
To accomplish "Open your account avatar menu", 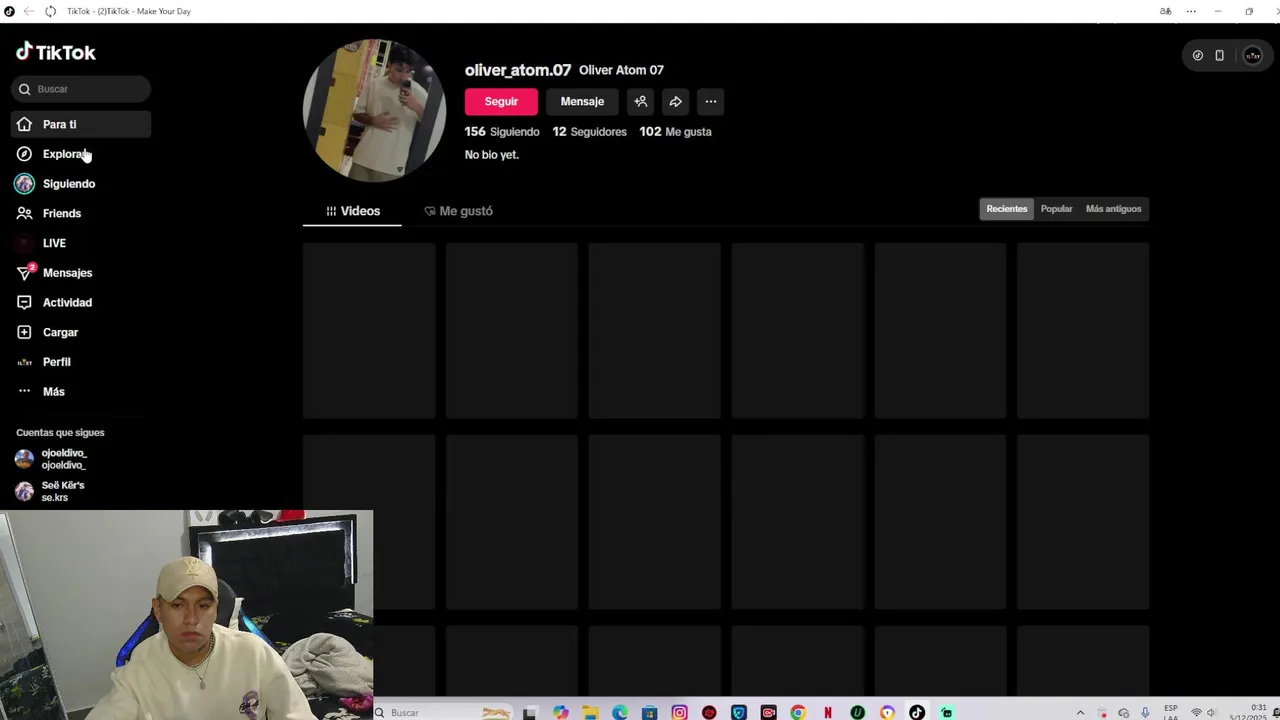I will [1252, 56].
